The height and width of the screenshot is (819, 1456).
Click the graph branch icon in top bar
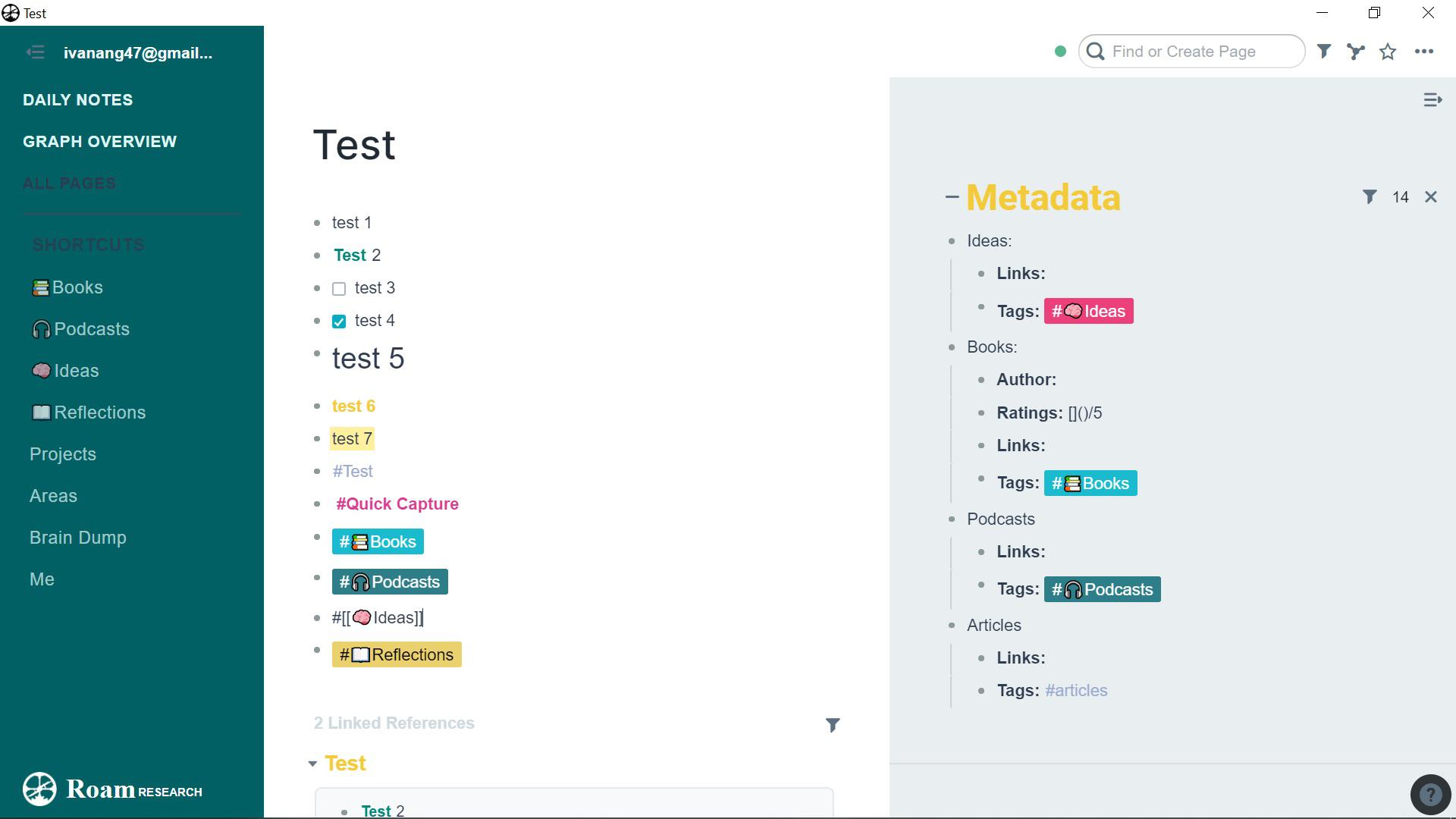coord(1355,52)
